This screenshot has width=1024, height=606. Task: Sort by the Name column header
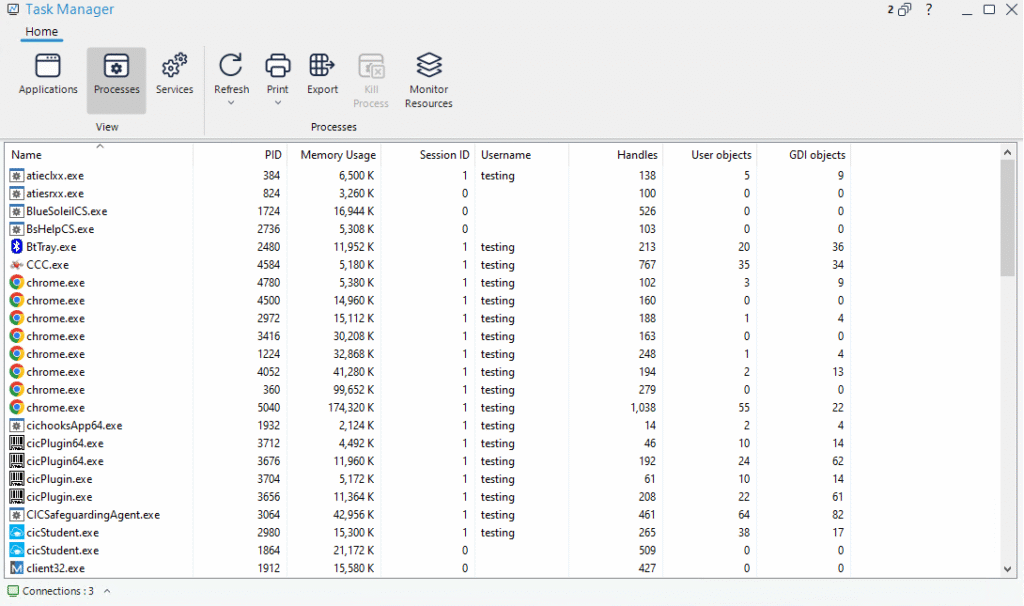point(99,155)
